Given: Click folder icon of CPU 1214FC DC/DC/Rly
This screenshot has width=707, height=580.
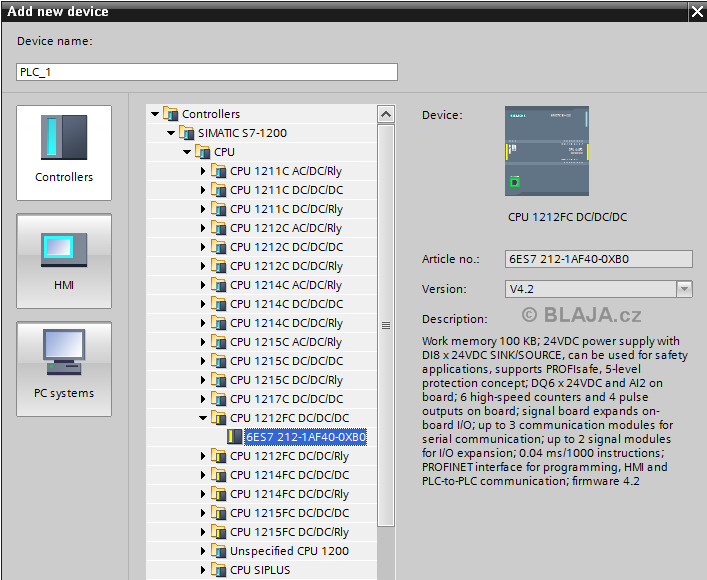Looking at the screenshot, I should (219, 494).
